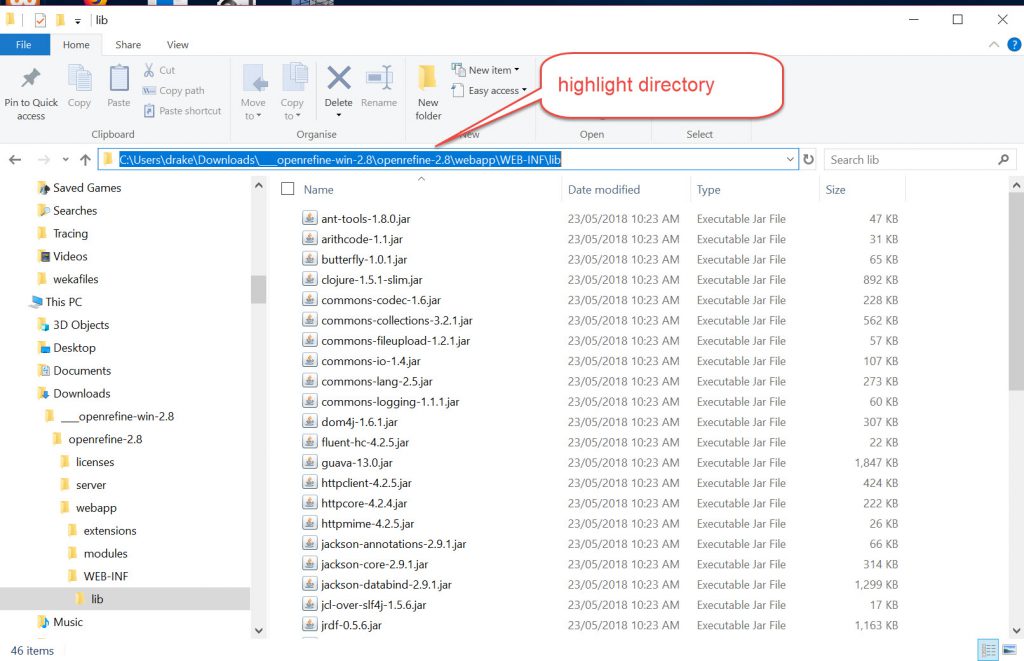Click the Copy icon in Clipboard group
Viewport: 1024px width, 661px height.
tap(79, 81)
